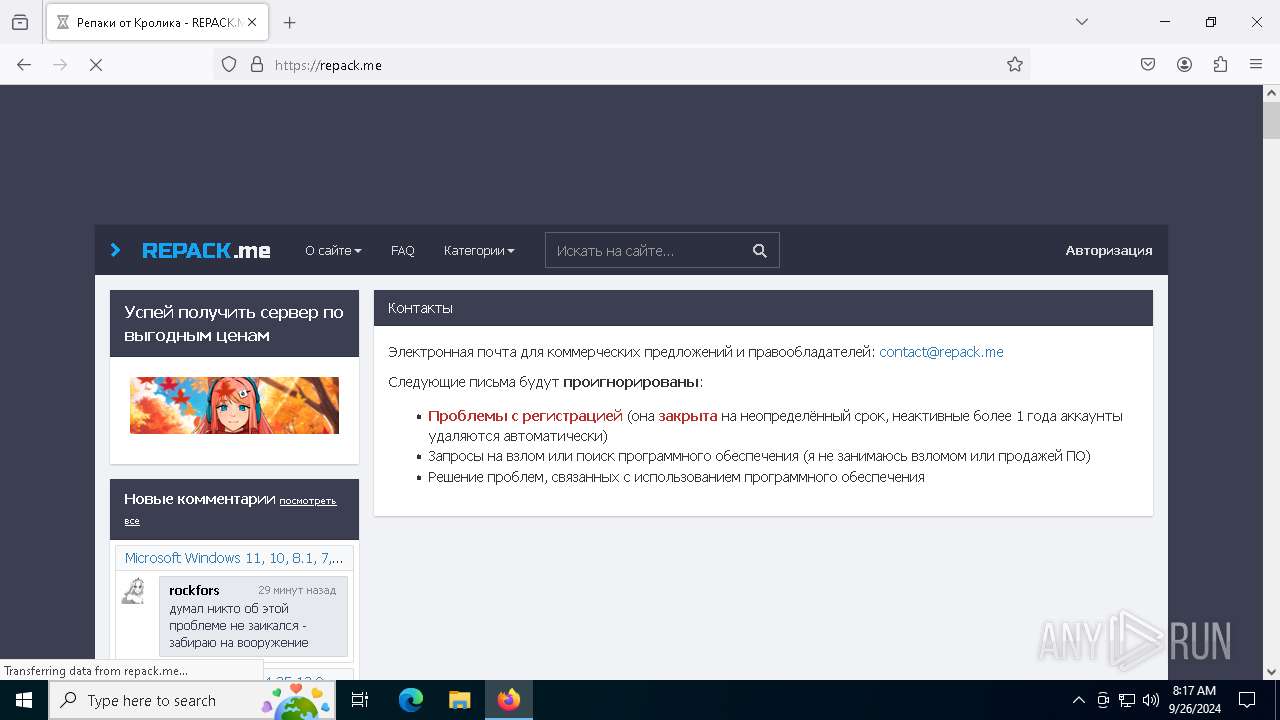Open the volume speaker tray icon
The width and height of the screenshot is (1280, 720).
click(x=1151, y=700)
